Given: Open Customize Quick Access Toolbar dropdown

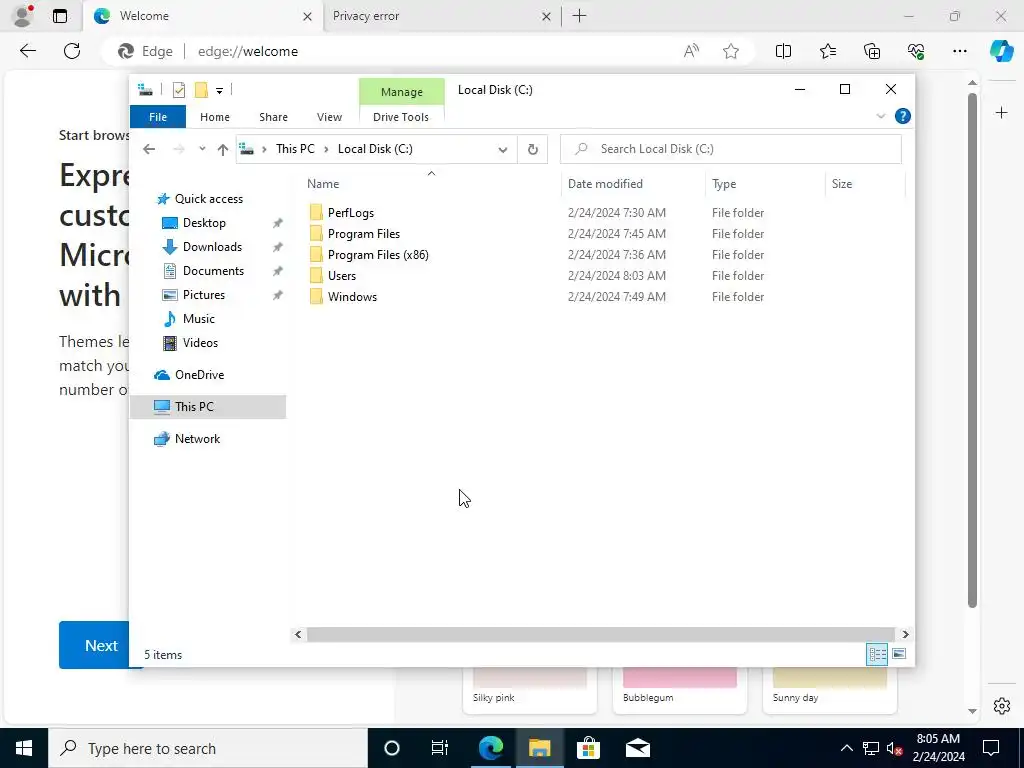Looking at the screenshot, I should (x=219, y=91).
